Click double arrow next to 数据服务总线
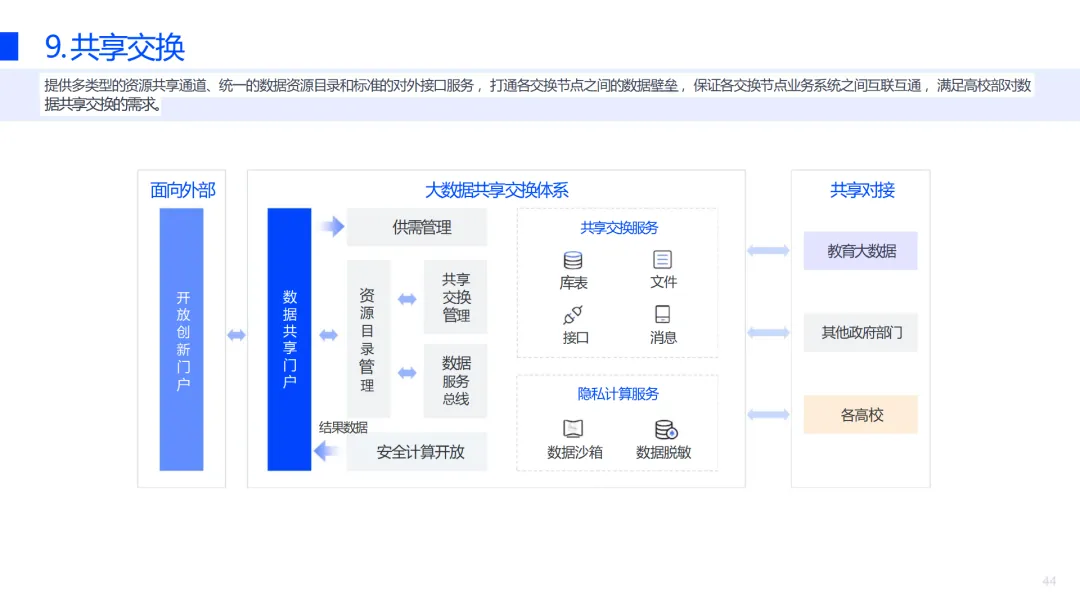Viewport: 1080px width, 608px height. click(407, 373)
